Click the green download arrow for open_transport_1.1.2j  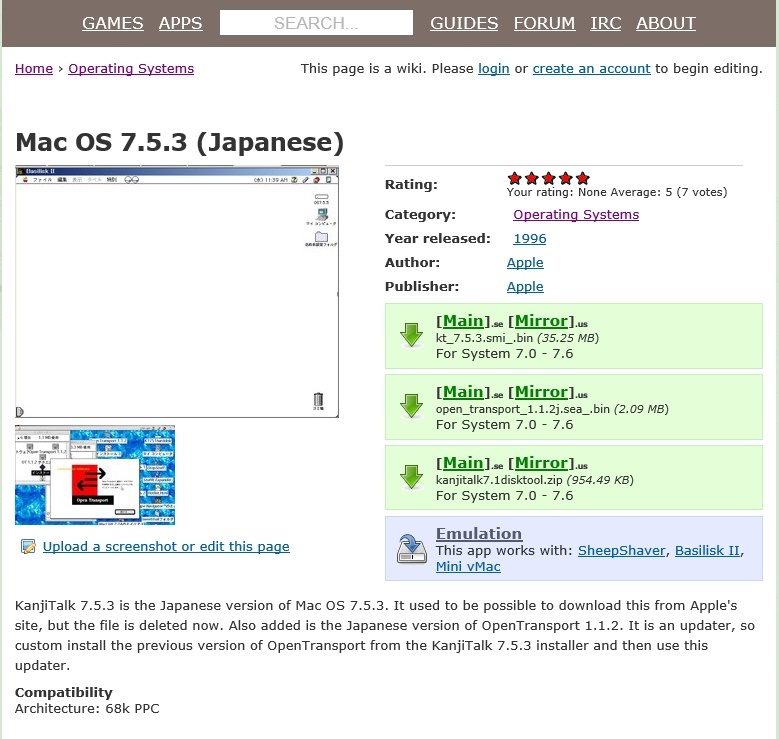(x=411, y=406)
